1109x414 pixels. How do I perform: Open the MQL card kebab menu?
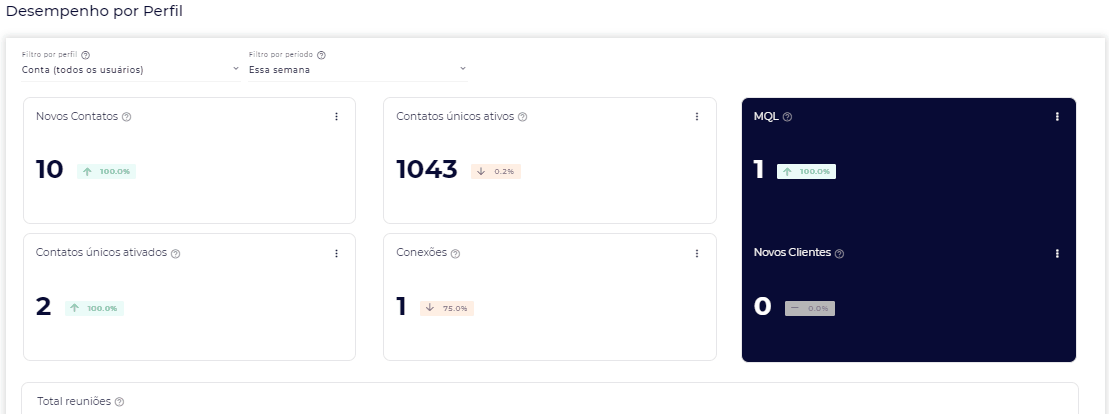click(x=1057, y=117)
